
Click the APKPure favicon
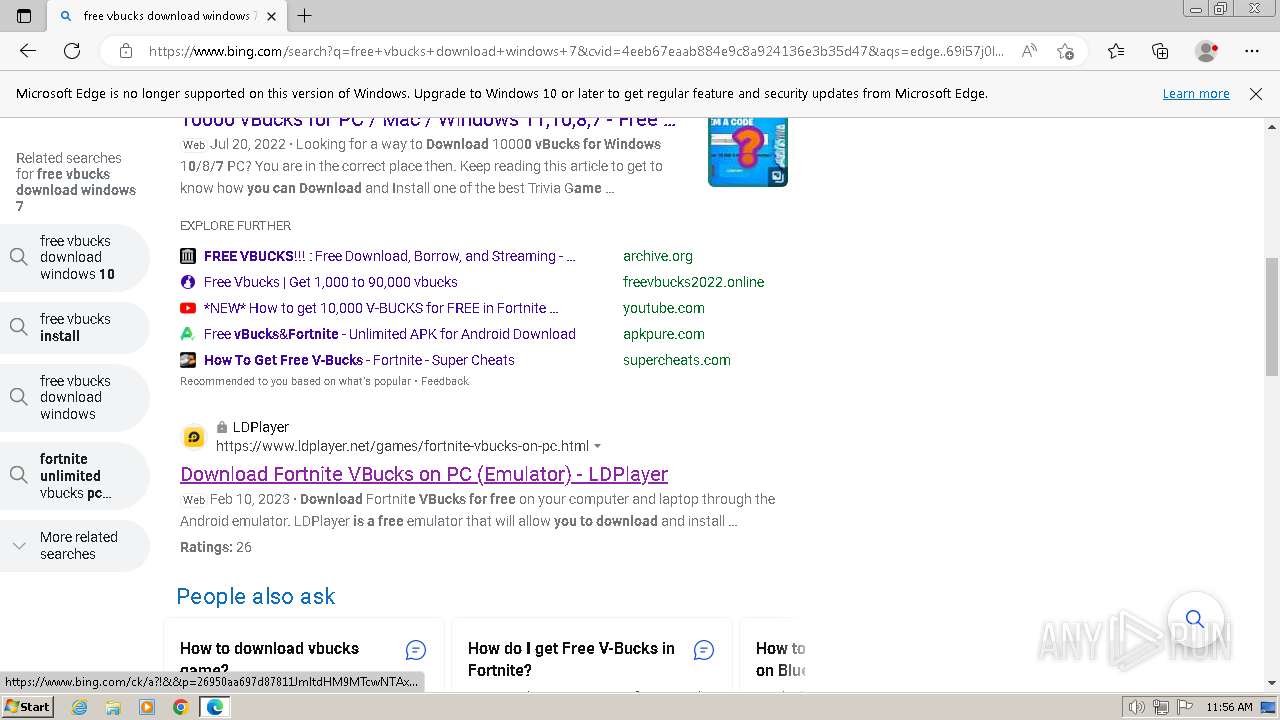pos(188,334)
